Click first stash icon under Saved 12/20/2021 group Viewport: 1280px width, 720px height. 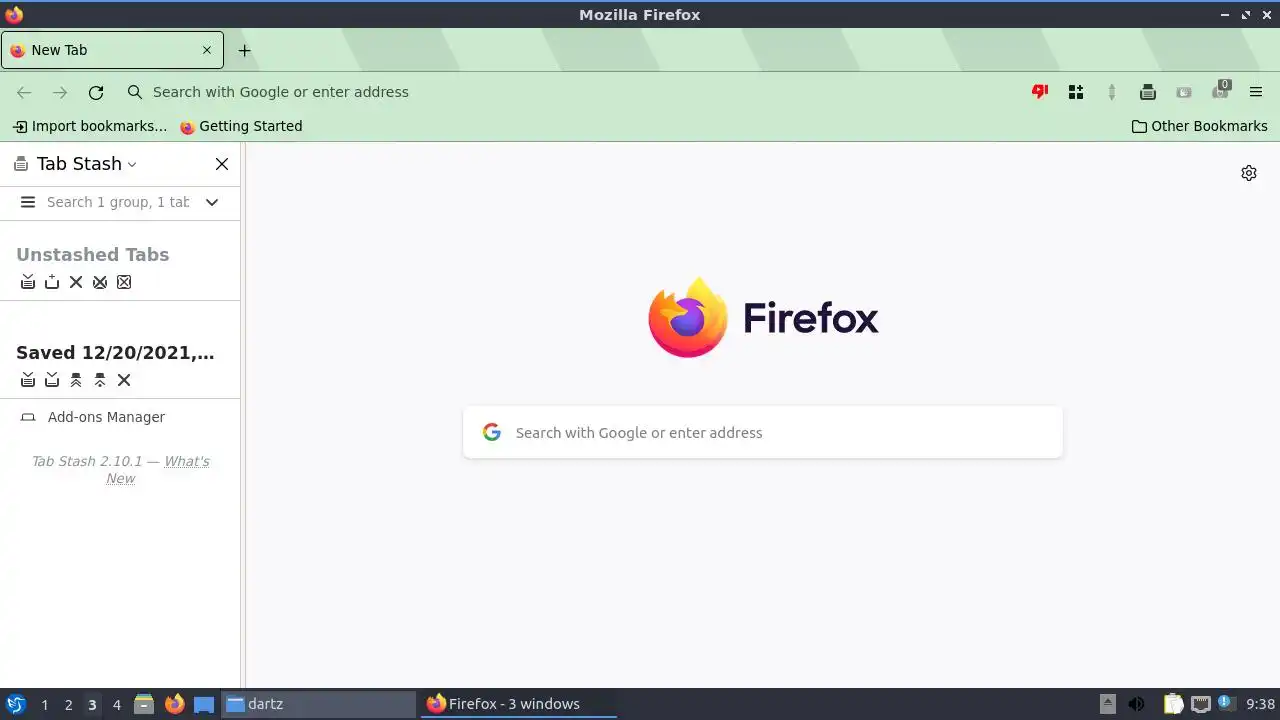pyautogui.click(x=28, y=380)
